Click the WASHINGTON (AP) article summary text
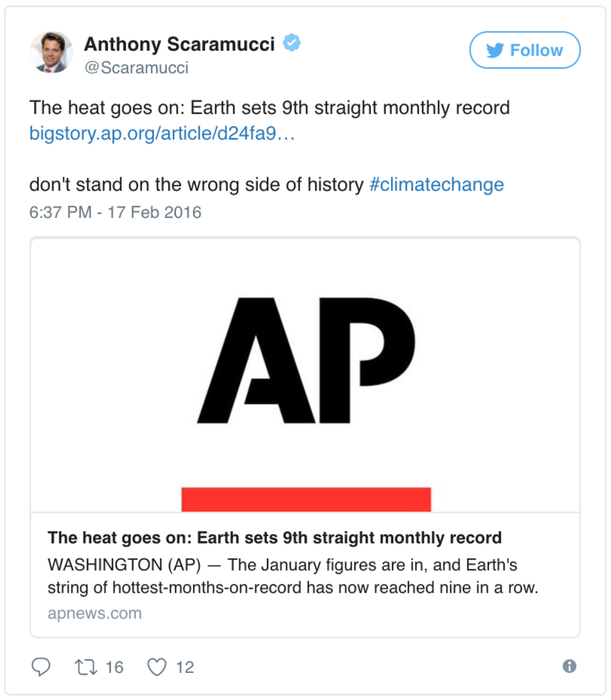611x700 pixels. [292, 575]
